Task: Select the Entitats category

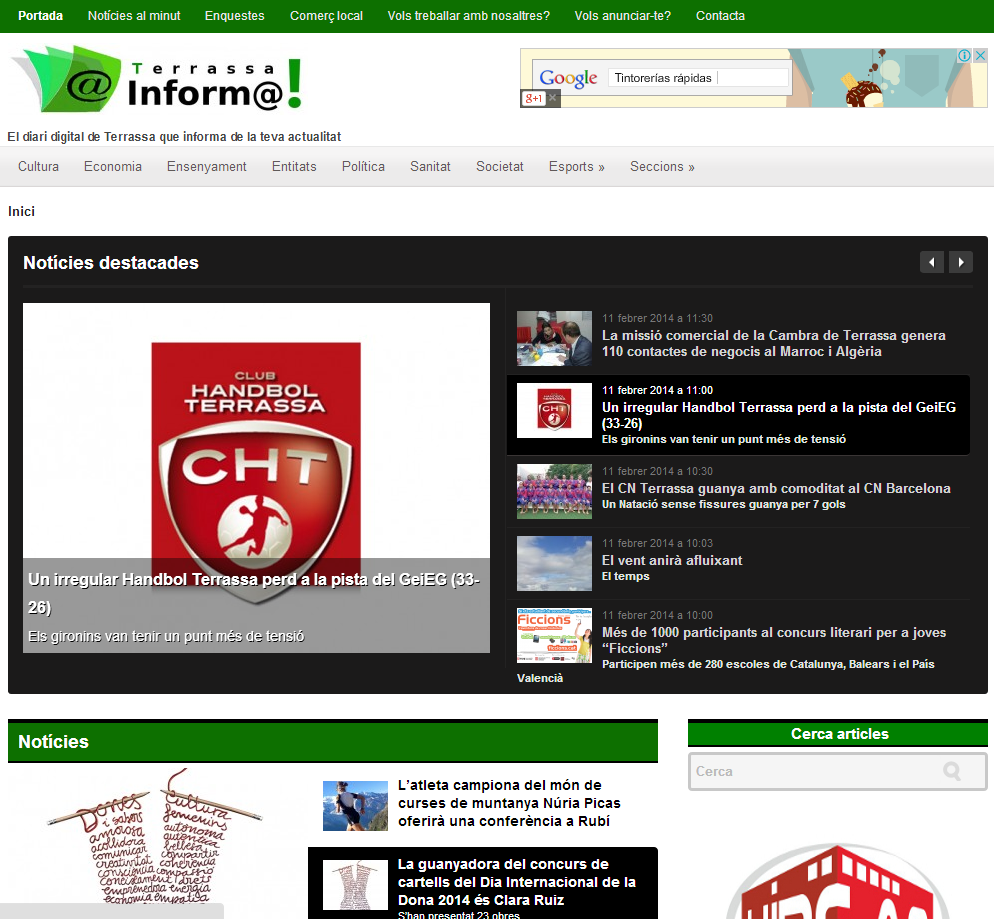Action: 294,167
